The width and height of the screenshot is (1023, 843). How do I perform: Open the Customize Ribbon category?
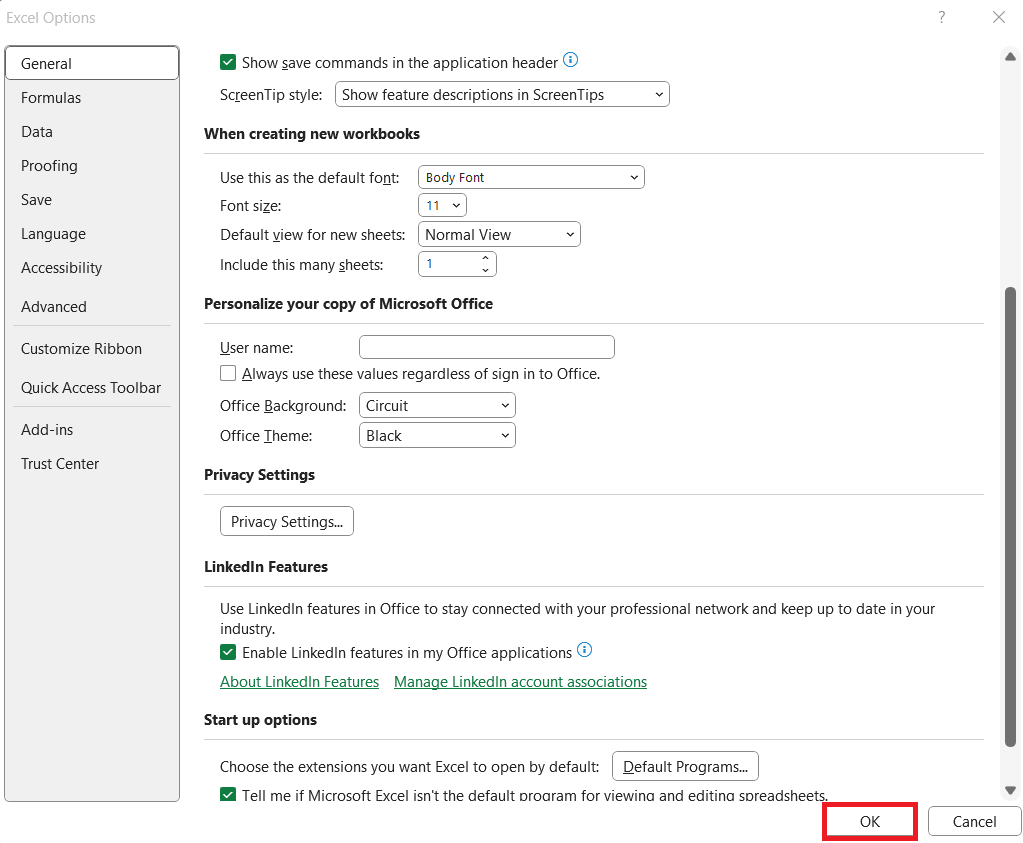(92, 348)
